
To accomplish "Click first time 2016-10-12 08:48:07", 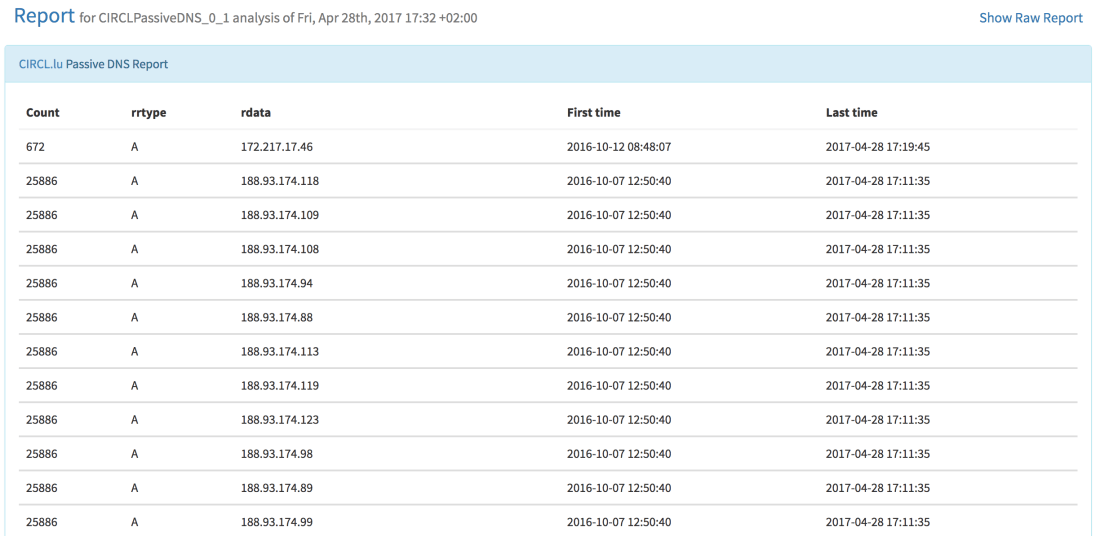I will coord(618,147).
